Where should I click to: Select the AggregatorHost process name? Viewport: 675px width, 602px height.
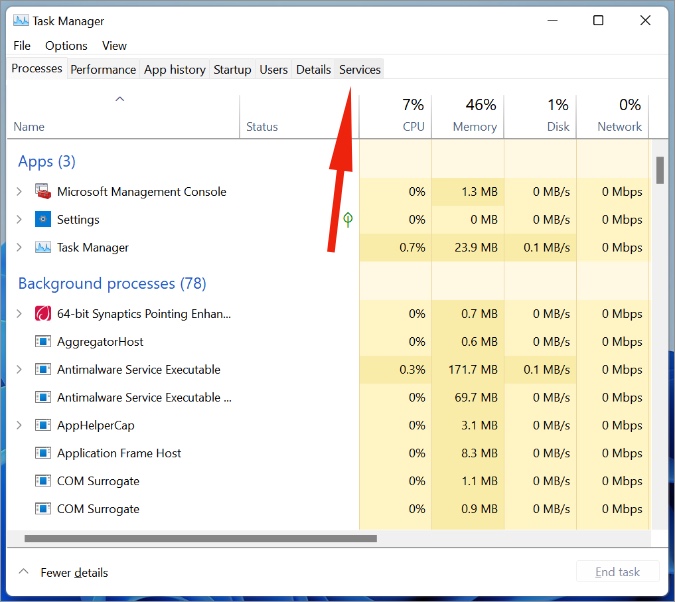pos(100,341)
